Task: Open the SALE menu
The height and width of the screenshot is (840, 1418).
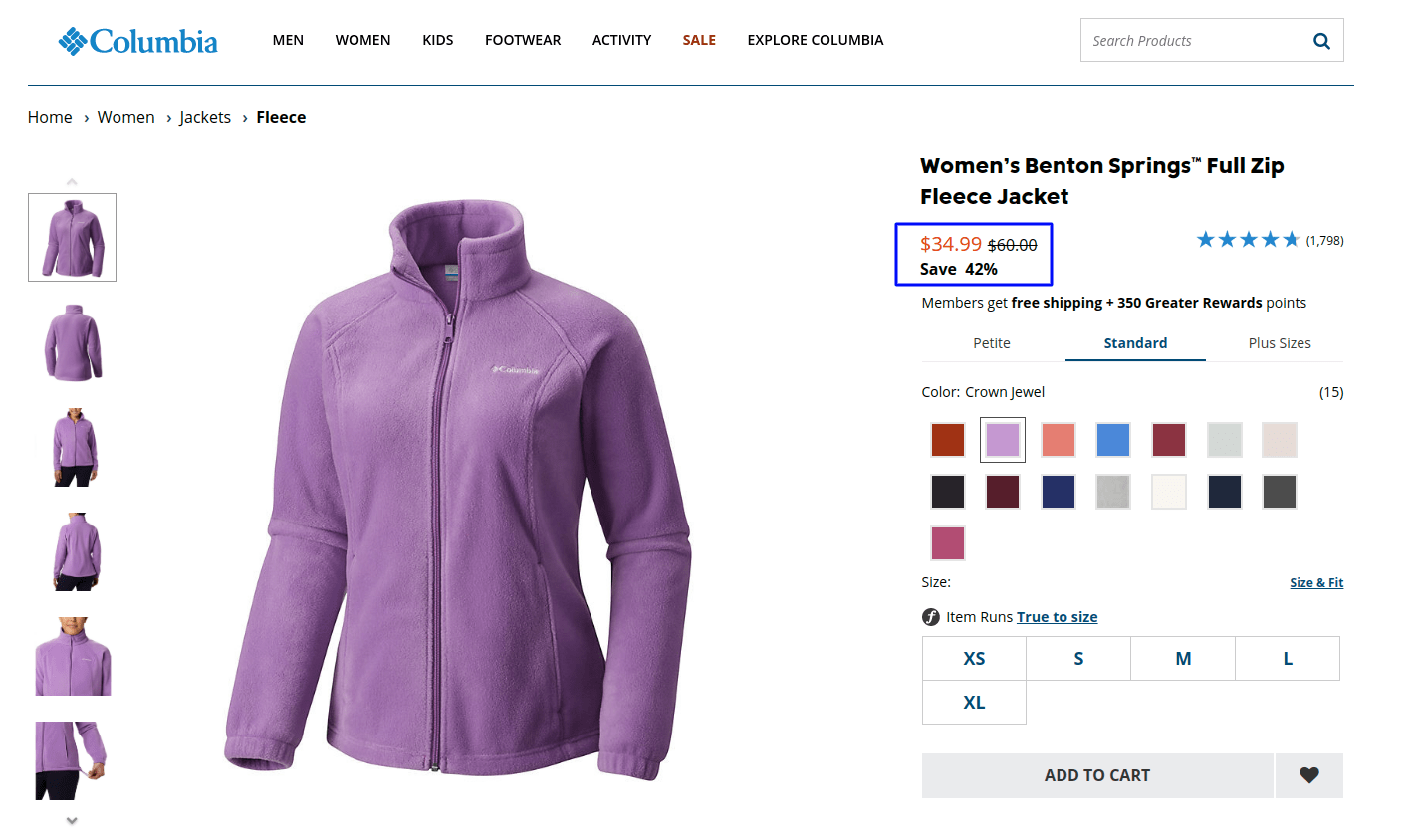Action: (x=699, y=40)
